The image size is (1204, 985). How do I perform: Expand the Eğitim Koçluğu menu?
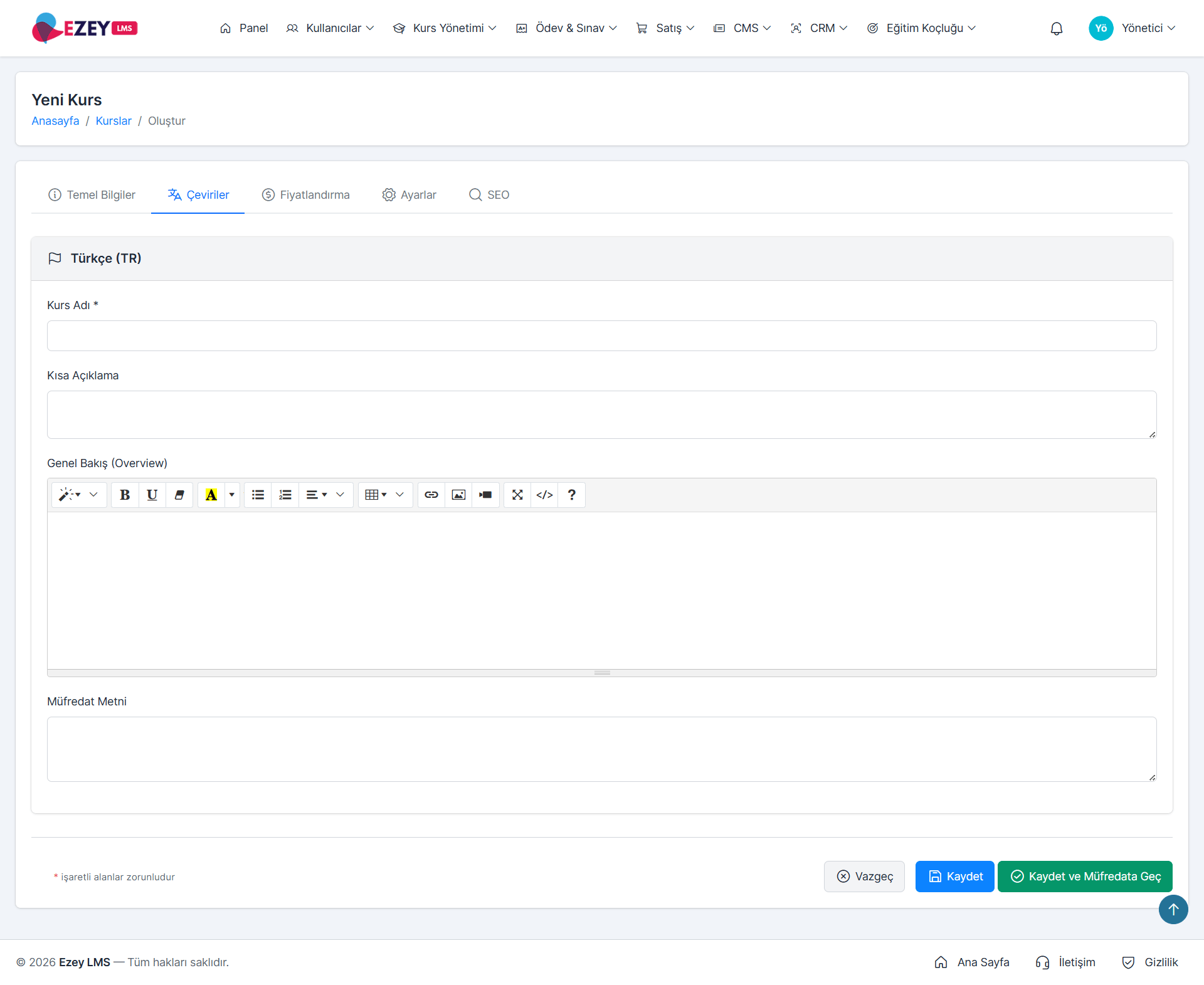click(921, 28)
